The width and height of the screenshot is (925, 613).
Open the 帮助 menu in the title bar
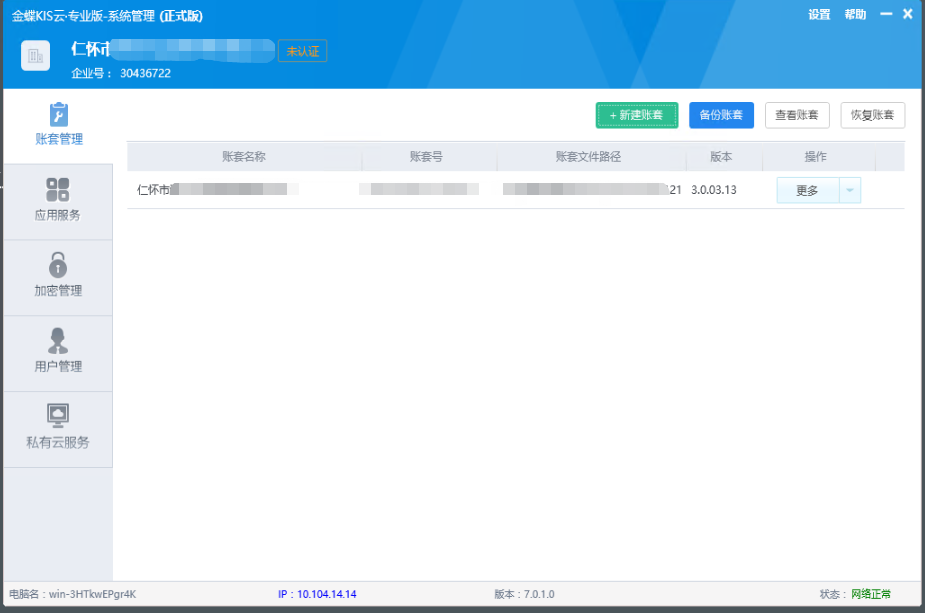click(x=855, y=14)
